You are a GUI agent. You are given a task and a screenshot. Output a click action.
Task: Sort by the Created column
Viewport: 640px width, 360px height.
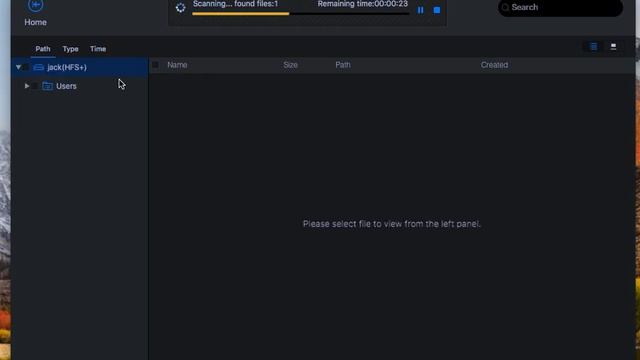coord(494,65)
